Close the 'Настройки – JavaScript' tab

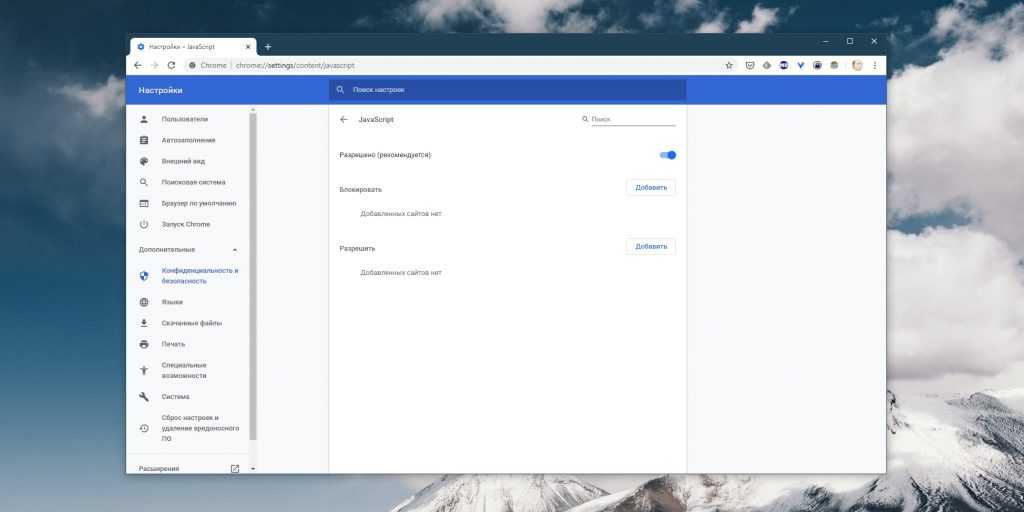click(248, 46)
